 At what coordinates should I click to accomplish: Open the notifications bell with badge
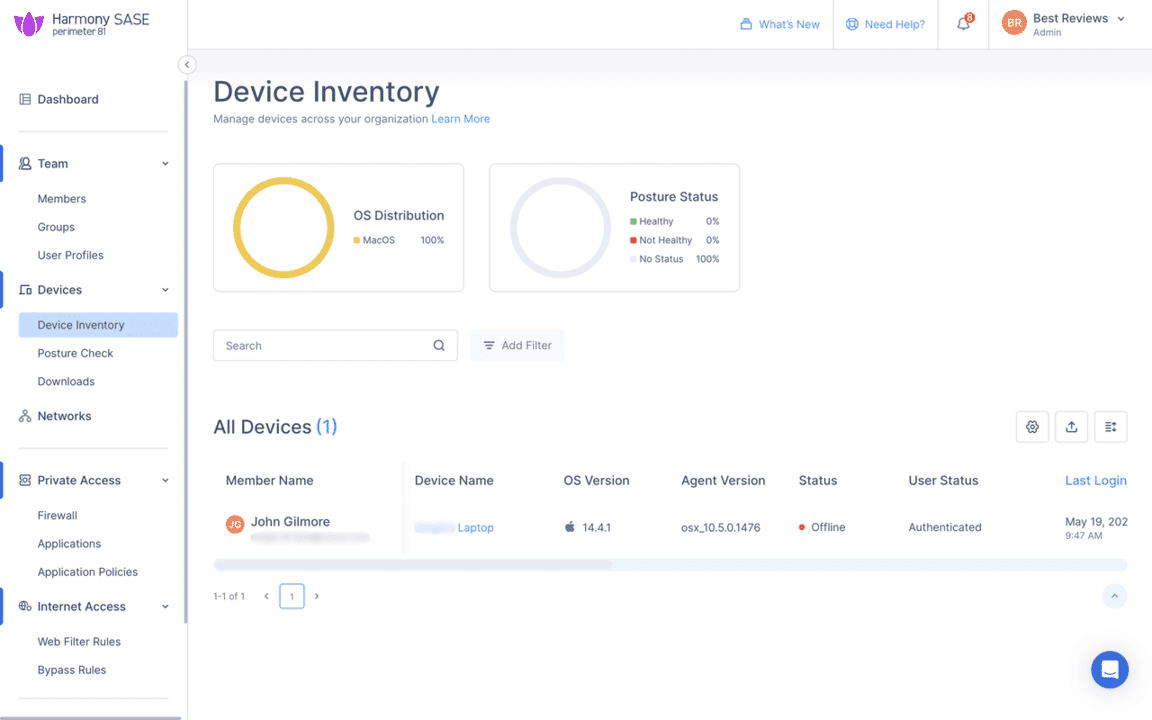963,21
